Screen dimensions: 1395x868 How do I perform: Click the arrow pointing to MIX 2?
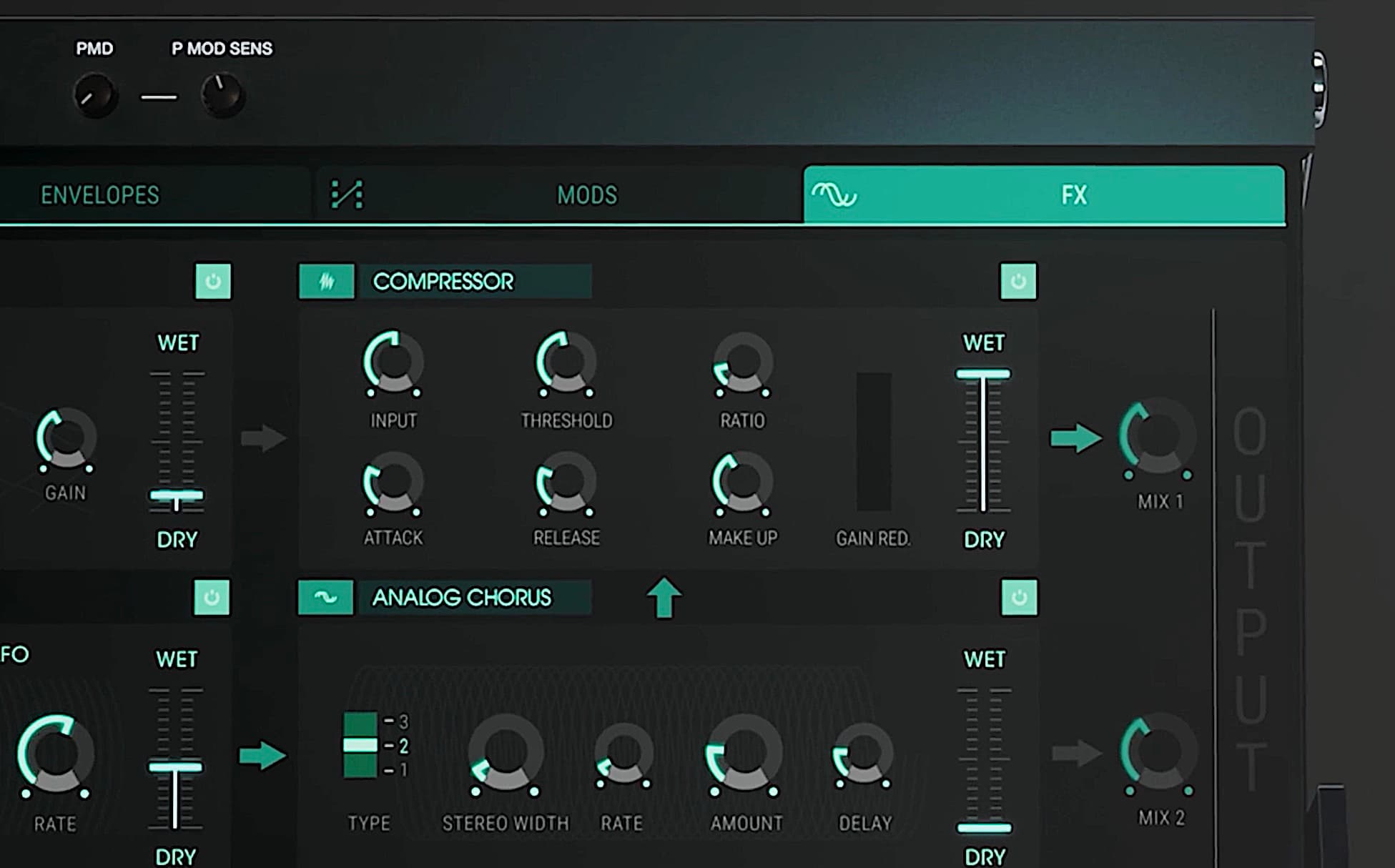(1075, 753)
